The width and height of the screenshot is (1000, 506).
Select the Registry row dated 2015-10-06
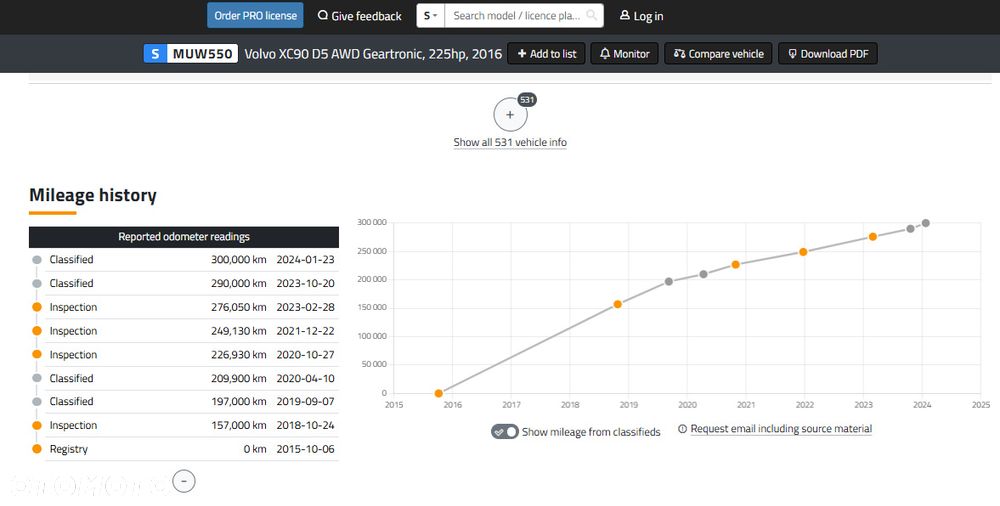pos(184,449)
